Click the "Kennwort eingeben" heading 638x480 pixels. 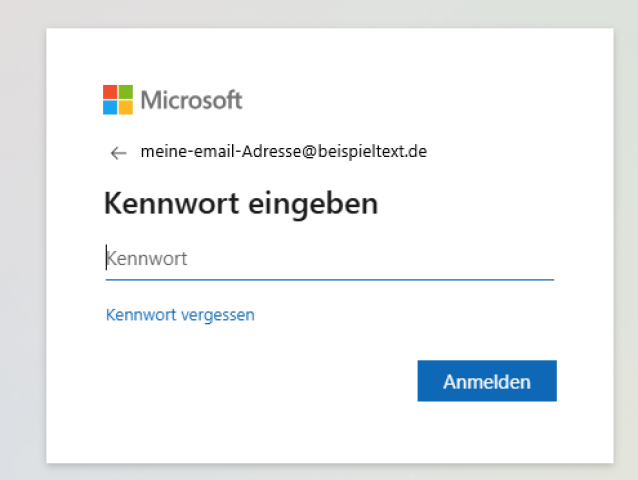[x=240, y=205]
